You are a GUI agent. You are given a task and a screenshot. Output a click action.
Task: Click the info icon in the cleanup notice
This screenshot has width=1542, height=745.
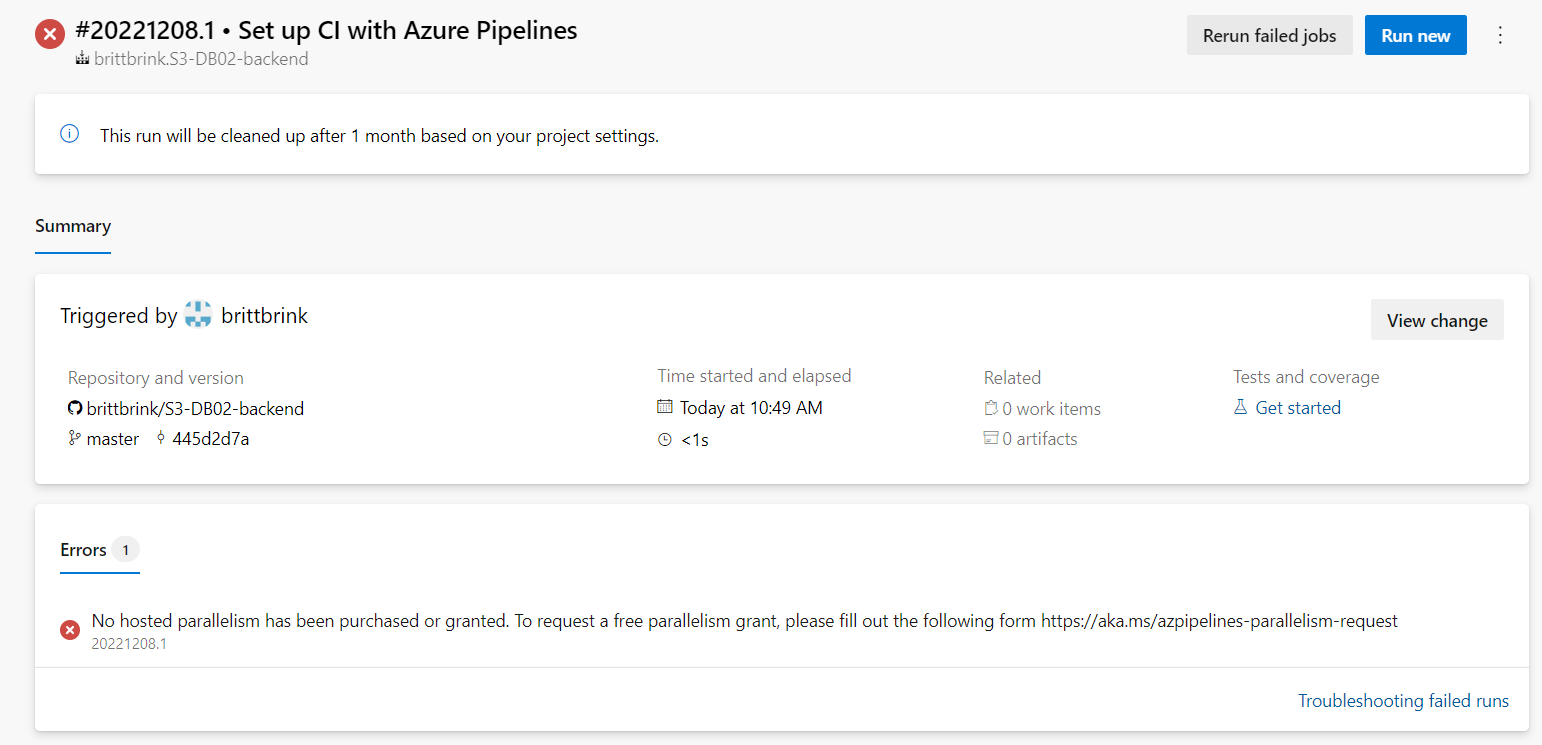point(69,134)
